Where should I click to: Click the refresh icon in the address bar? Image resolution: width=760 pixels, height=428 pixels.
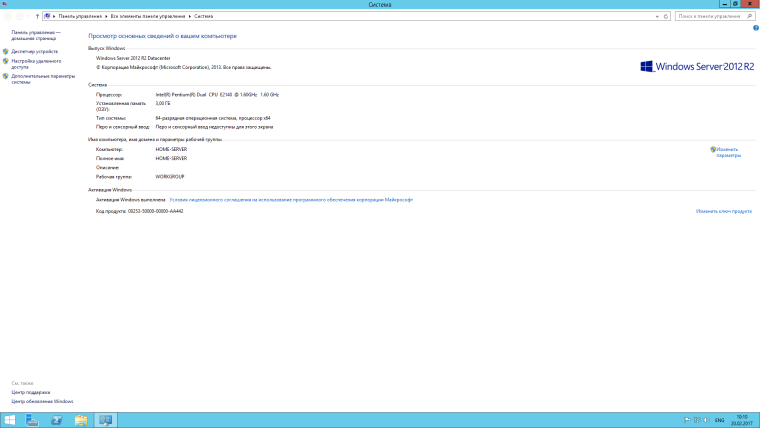(x=667, y=17)
